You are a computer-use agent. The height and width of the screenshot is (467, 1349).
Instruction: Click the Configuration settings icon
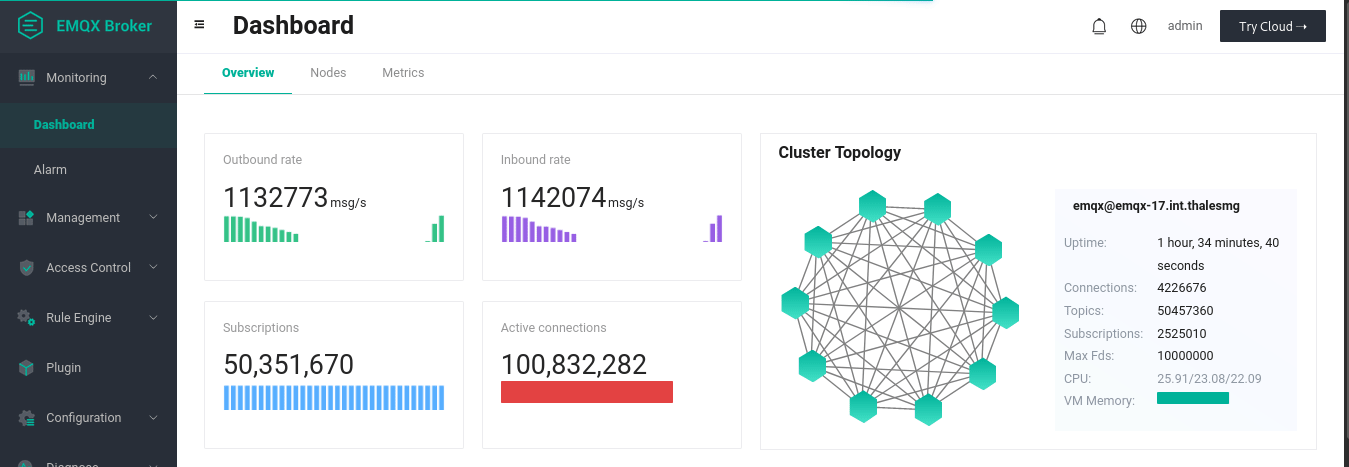[x=27, y=418]
